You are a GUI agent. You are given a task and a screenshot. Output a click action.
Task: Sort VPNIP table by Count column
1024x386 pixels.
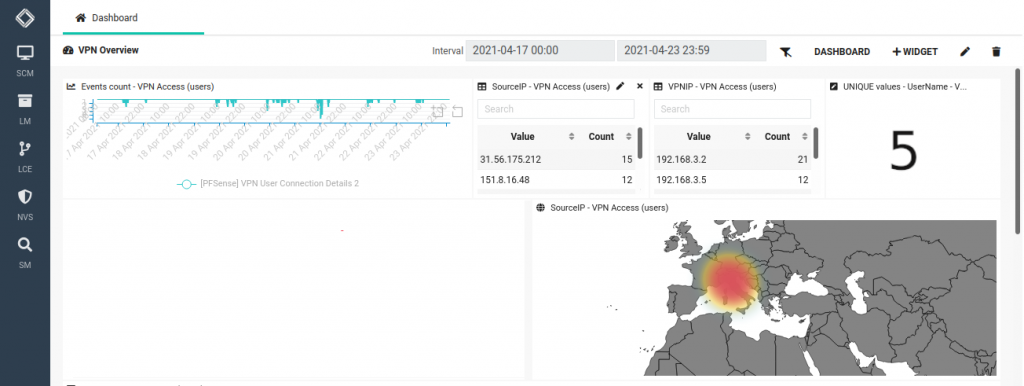pos(783,137)
